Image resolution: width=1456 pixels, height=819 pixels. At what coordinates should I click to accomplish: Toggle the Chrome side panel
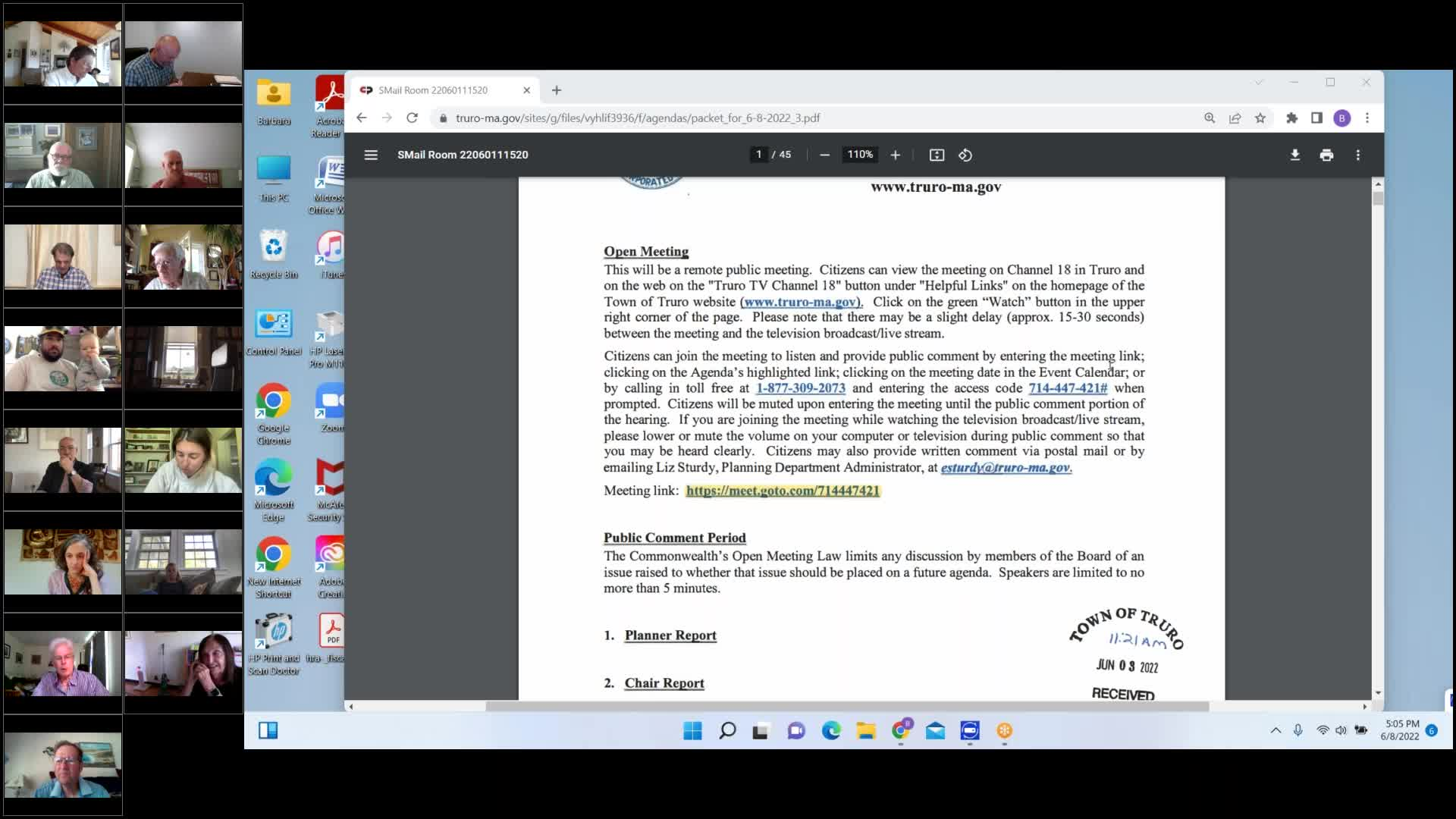click(x=1316, y=118)
